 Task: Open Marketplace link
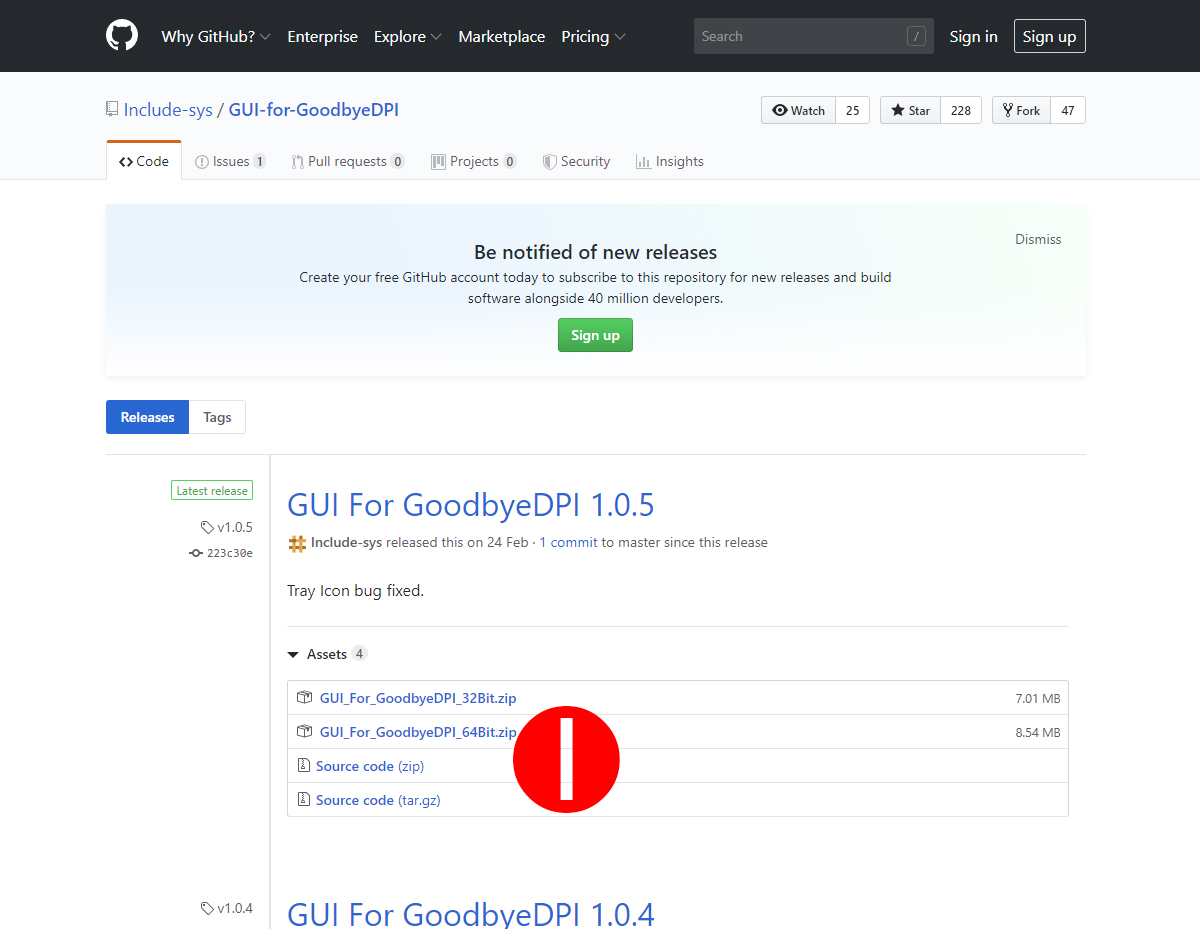pyautogui.click(x=502, y=36)
